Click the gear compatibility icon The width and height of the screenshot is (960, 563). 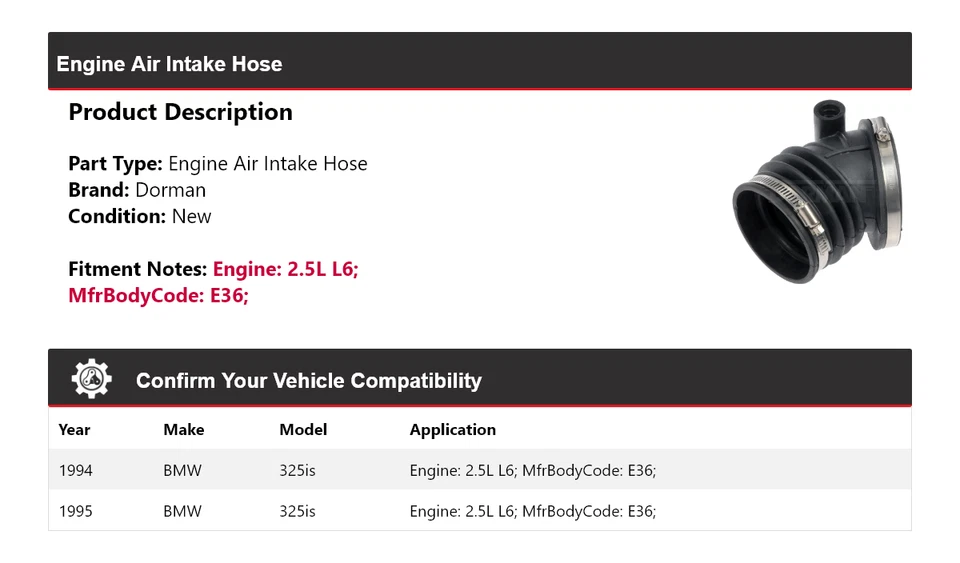91,380
